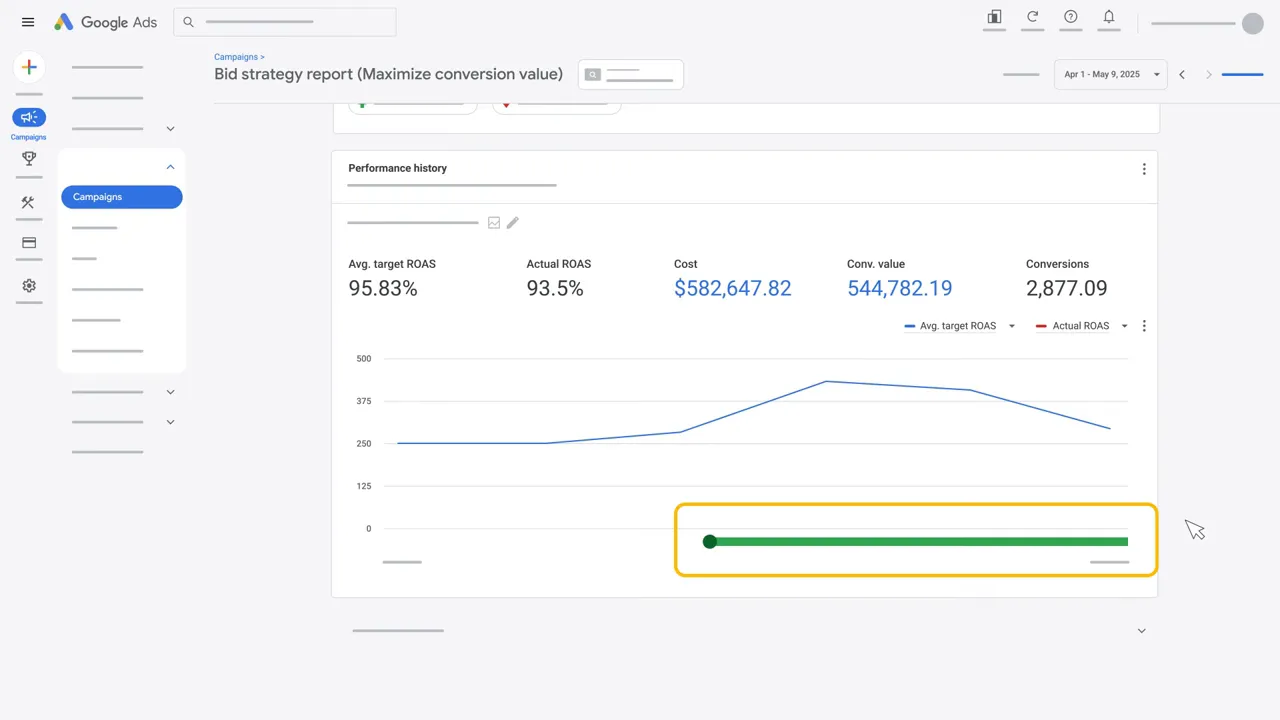
Task: Open the date range Apr 1 - May 9 dropdown
Action: (x=1110, y=74)
